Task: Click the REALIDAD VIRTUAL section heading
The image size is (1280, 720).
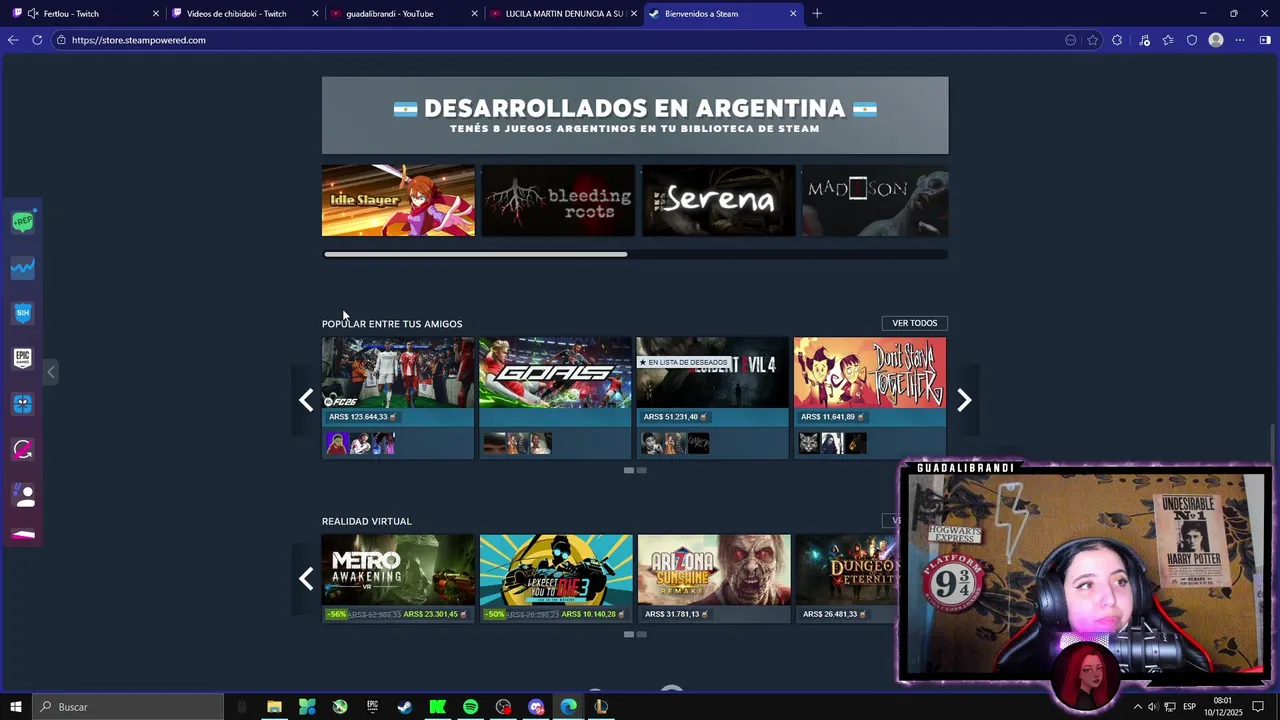Action: coord(367,521)
